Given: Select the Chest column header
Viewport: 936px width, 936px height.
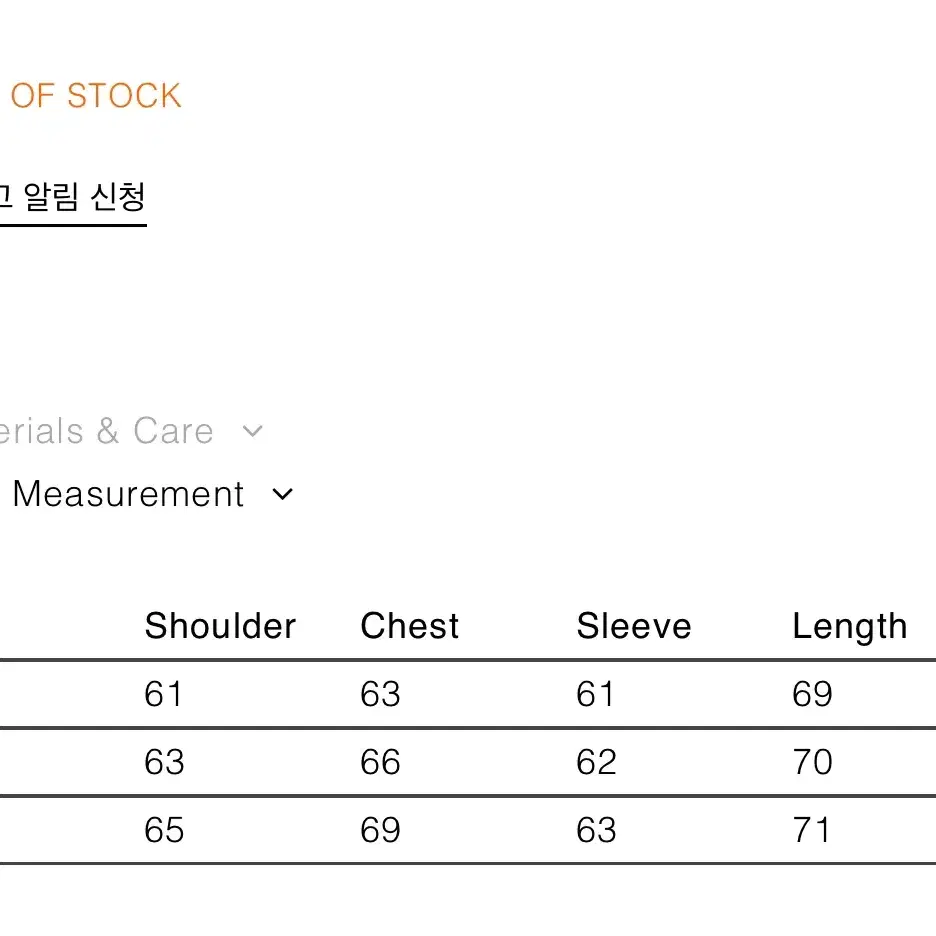Looking at the screenshot, I should pos(410,626).
